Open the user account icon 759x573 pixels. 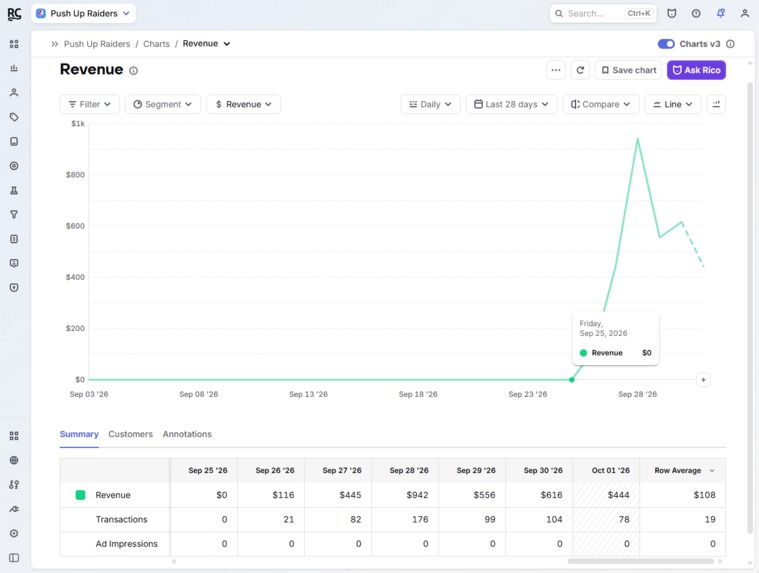[745, 14]
